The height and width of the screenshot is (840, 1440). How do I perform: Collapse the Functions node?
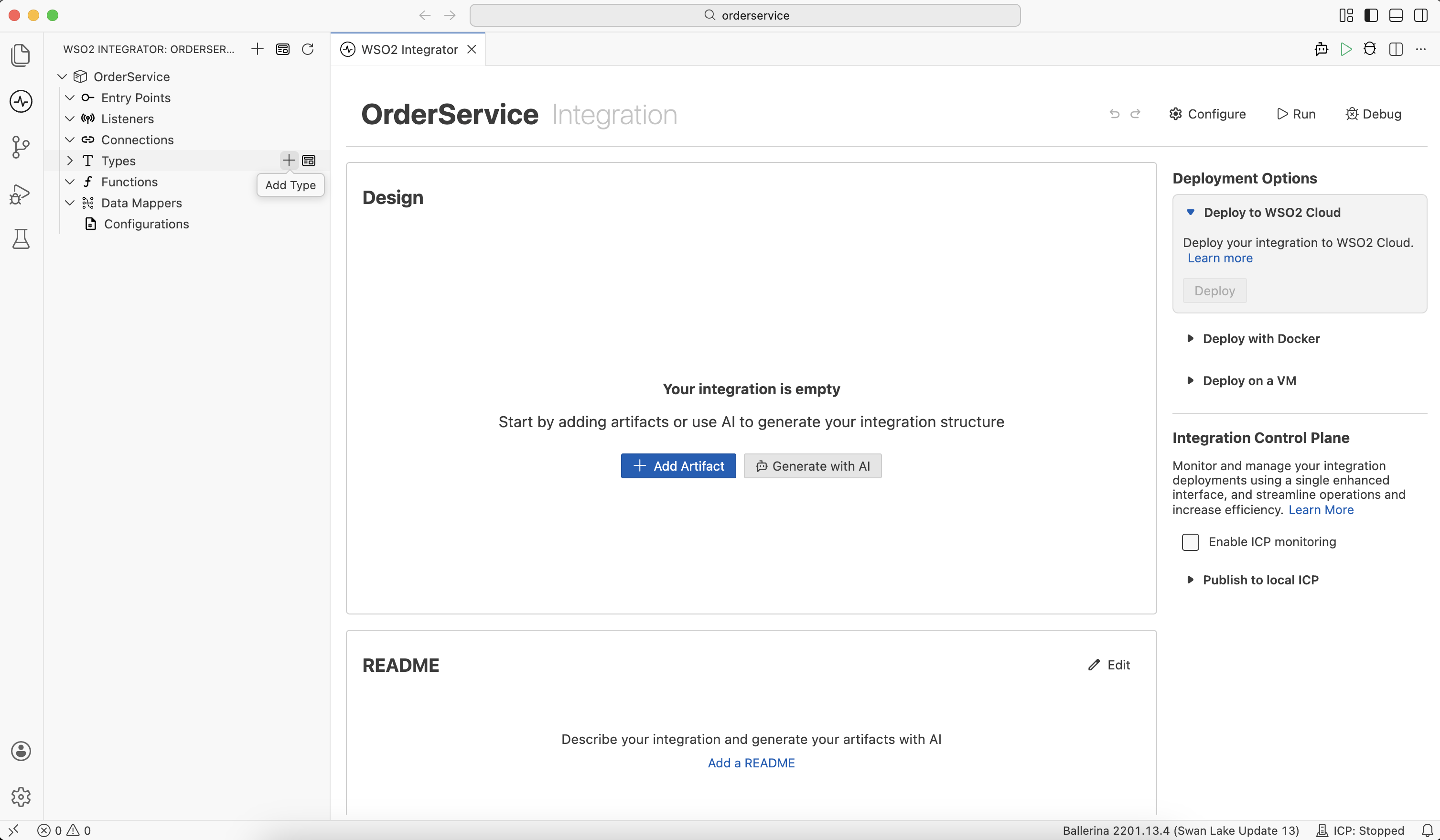[x=70, y=182]
